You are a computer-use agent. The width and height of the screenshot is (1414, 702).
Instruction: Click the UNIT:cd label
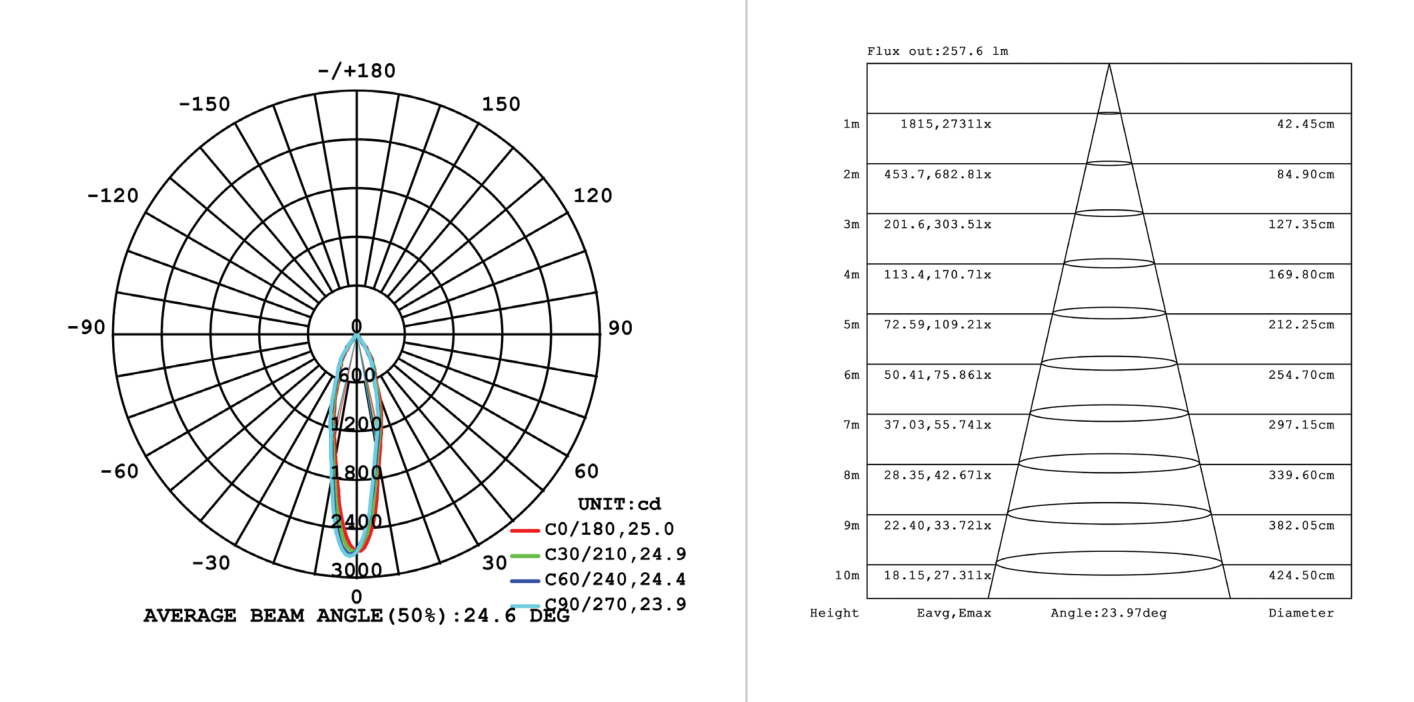click(619, 503)
